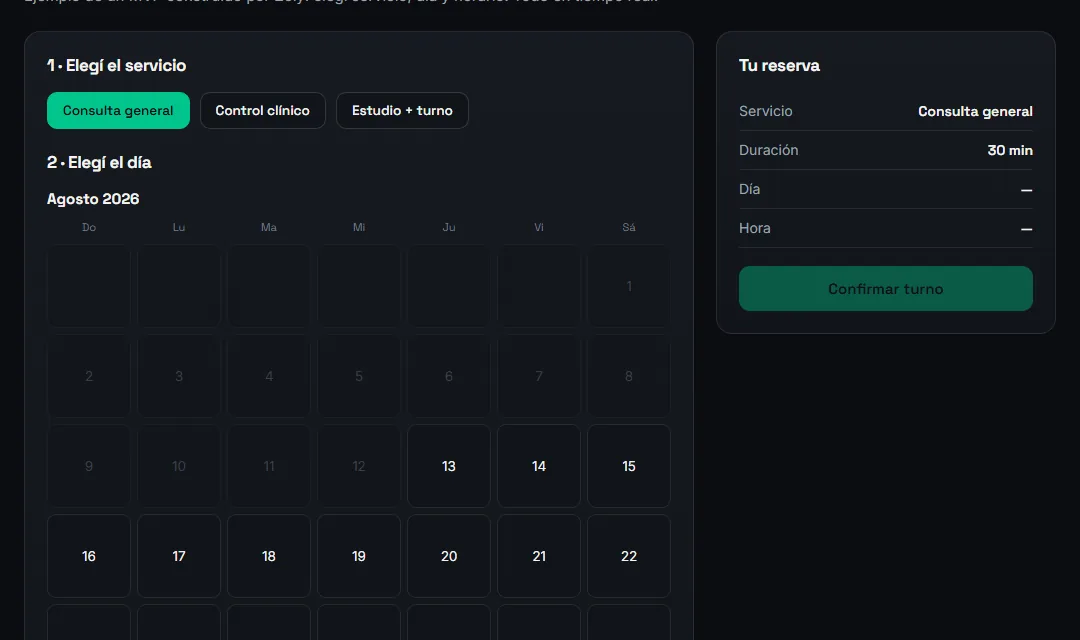Click the Sá weekday column header
Screen dimensions: 1080x640
click(x=629, y=227)
